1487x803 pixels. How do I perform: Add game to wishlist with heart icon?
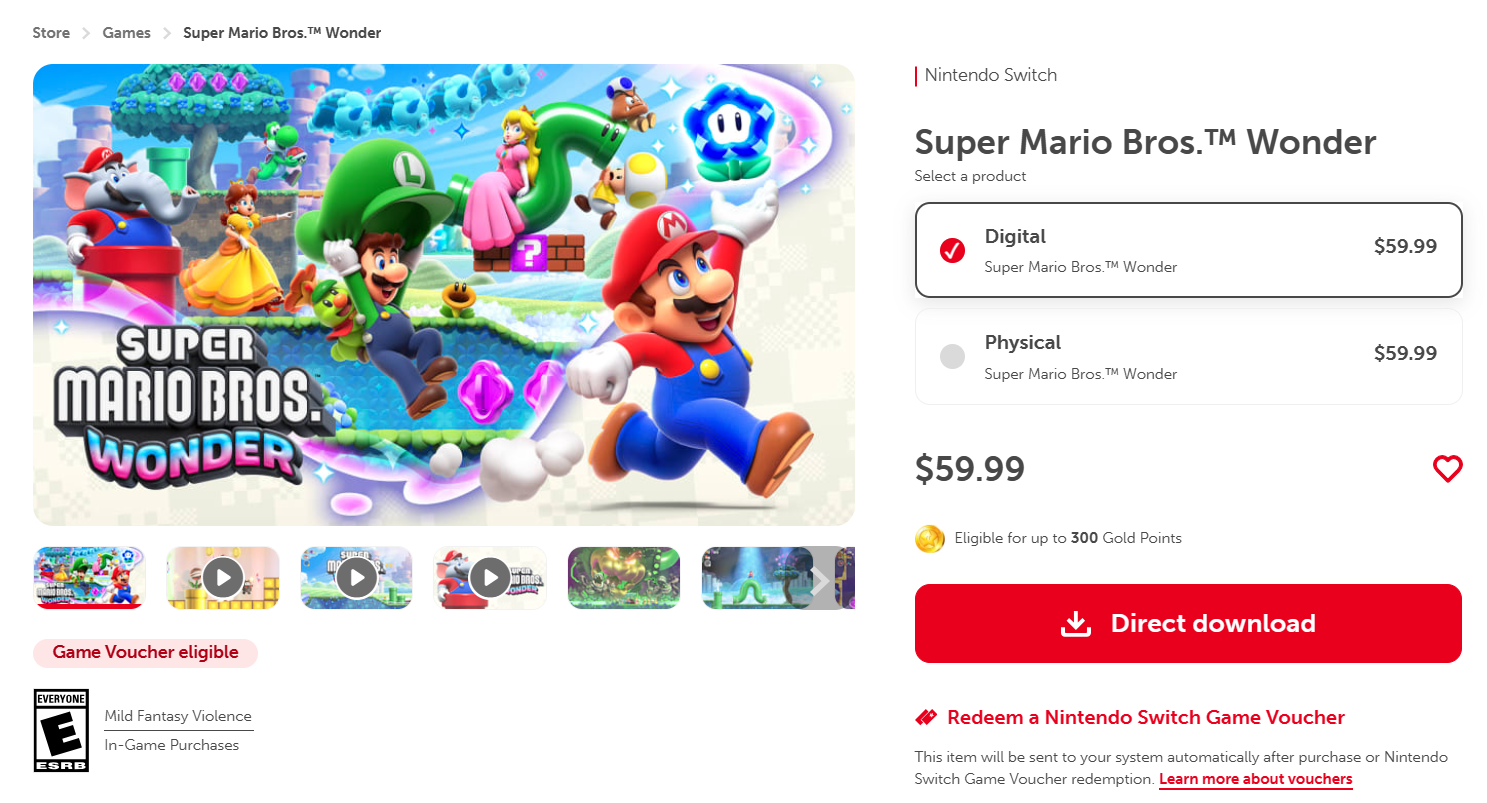pos(1447,469)
